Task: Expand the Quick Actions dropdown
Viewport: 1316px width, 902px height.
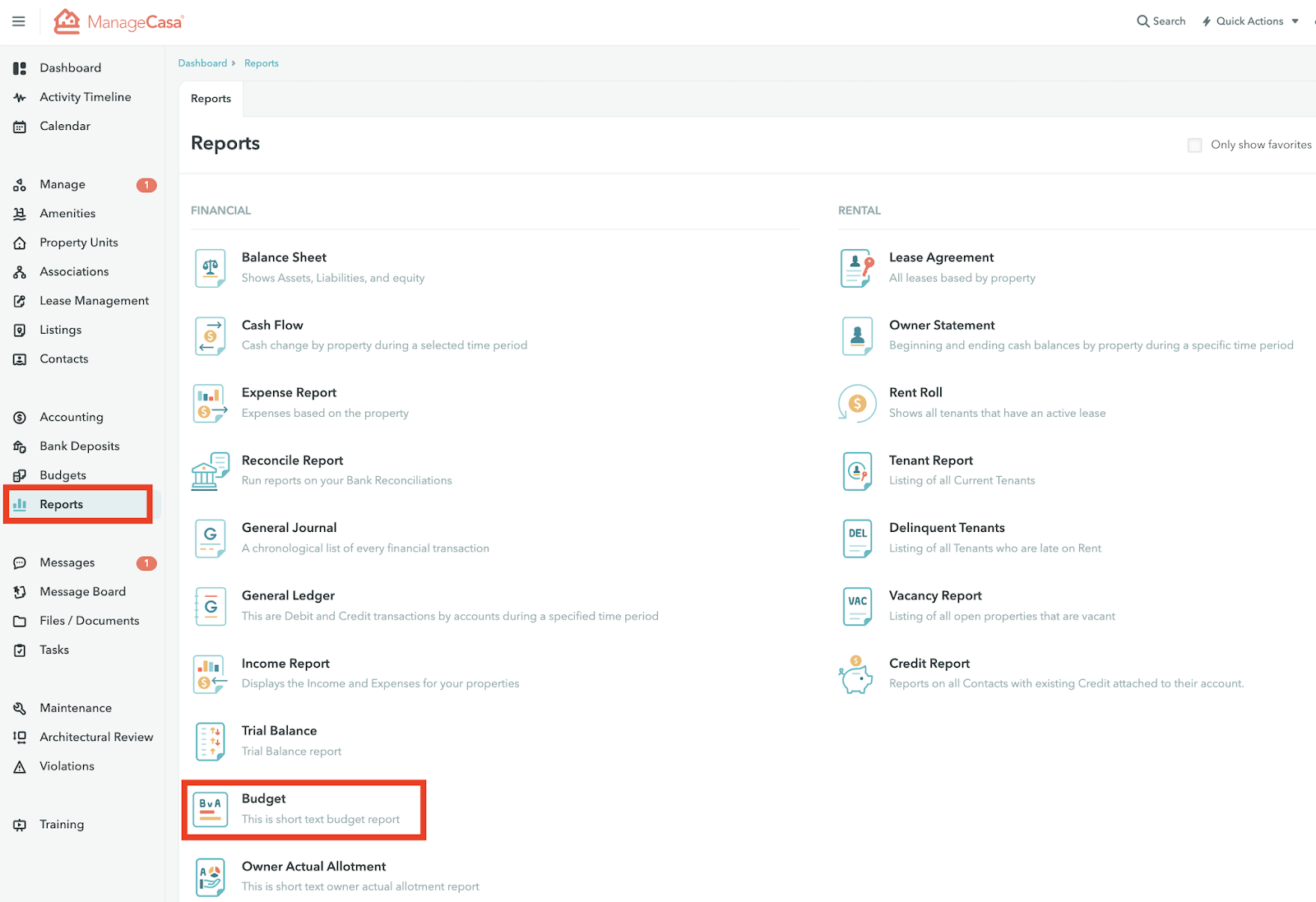Action: (x=1250, y=21)
